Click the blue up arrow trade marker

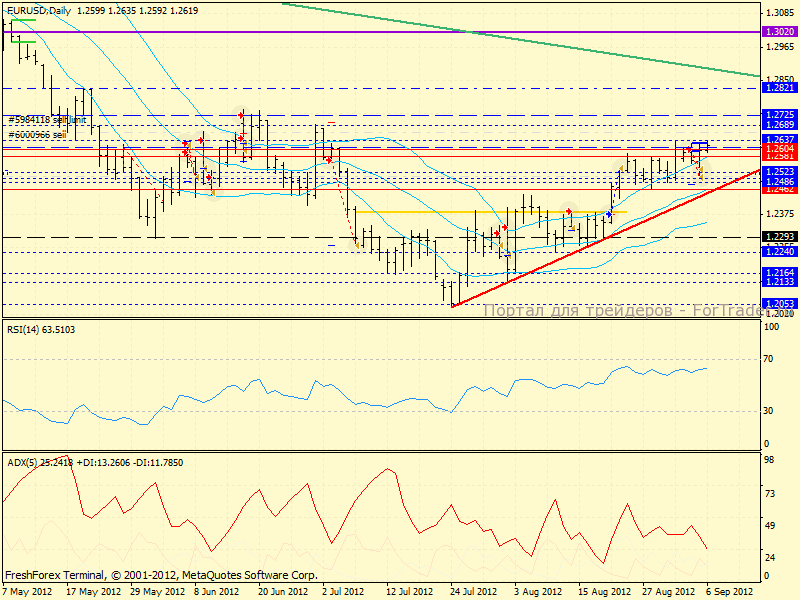coord(608,215)
